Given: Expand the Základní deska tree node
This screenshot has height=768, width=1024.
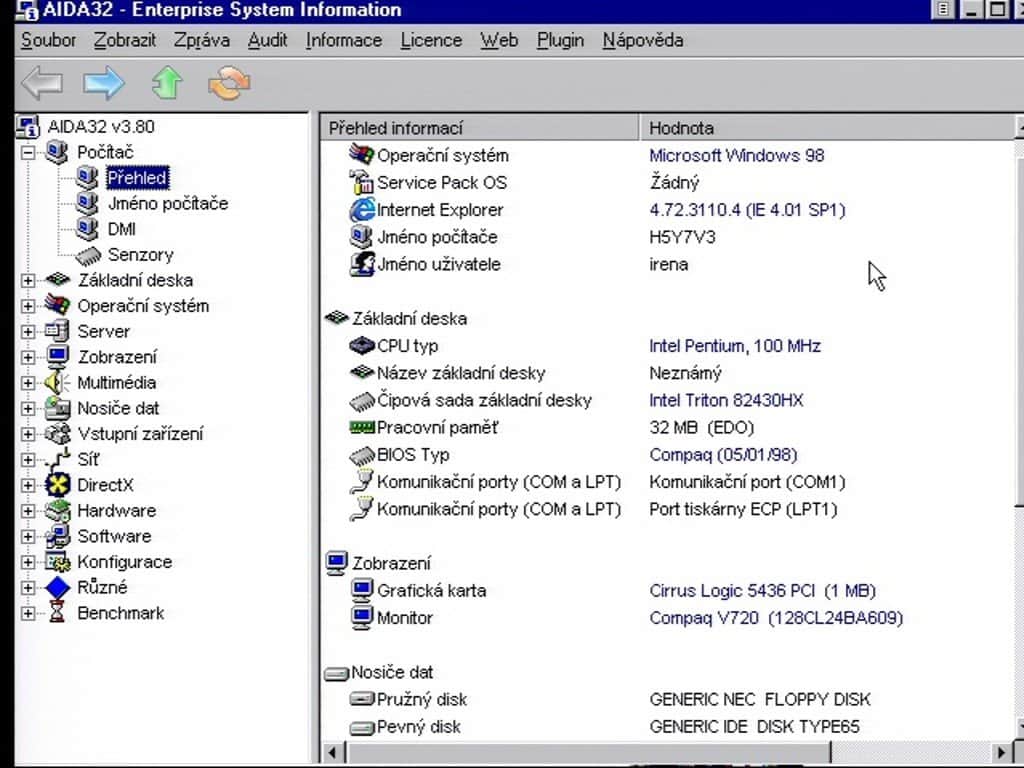Looking at the screenshot, I should (28, 281).
